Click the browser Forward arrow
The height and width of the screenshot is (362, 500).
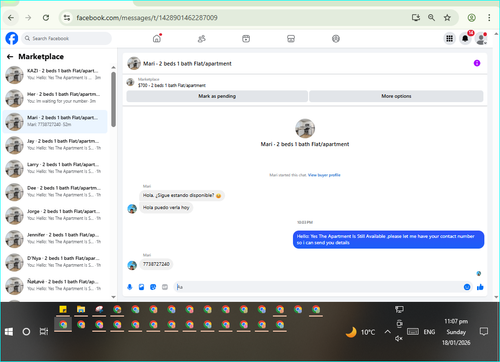(x=28, y=18)
